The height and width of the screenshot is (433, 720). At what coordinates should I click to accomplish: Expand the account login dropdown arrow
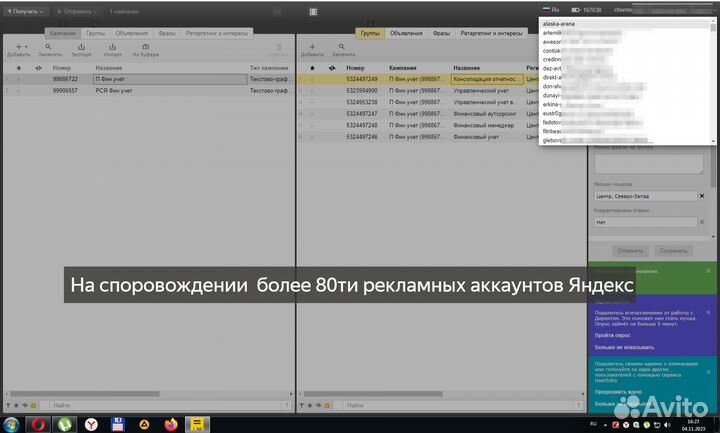pos(714,10)
